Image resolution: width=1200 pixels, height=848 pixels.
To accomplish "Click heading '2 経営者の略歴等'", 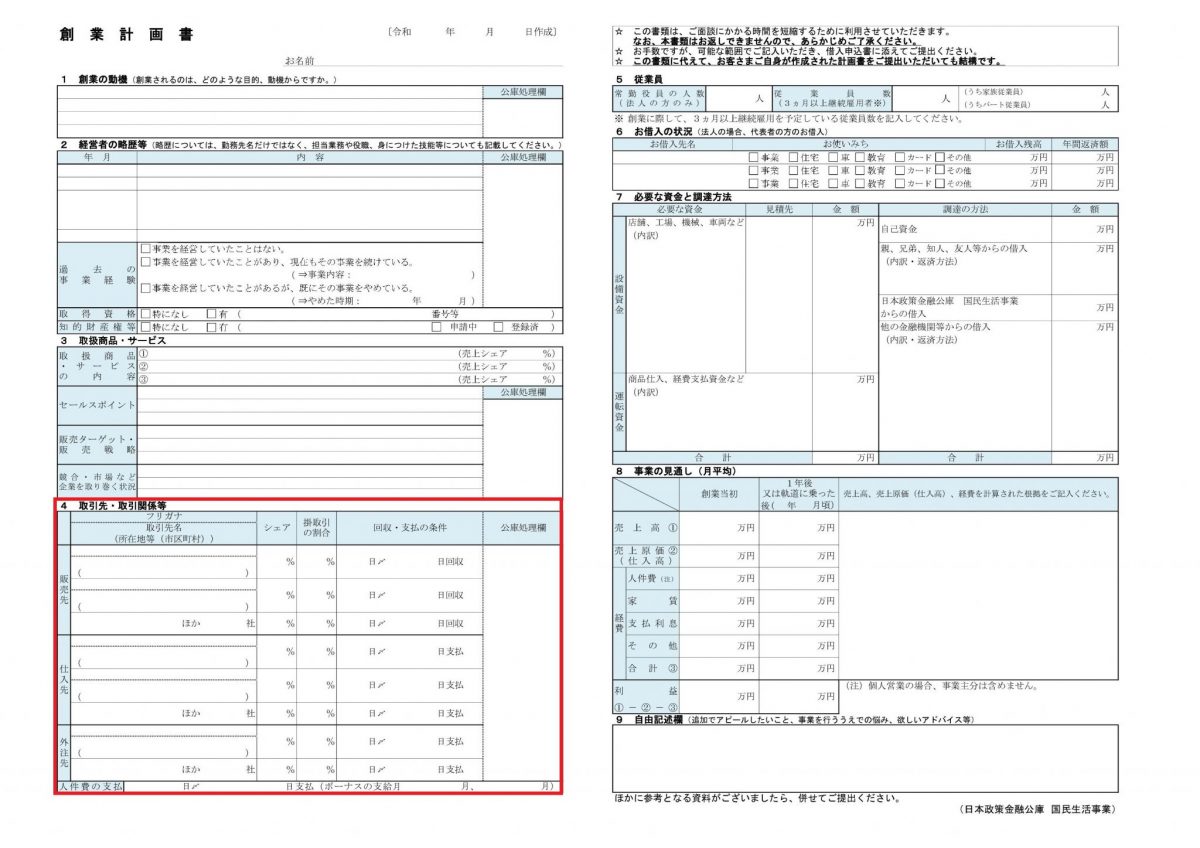I will coord(104,145).
